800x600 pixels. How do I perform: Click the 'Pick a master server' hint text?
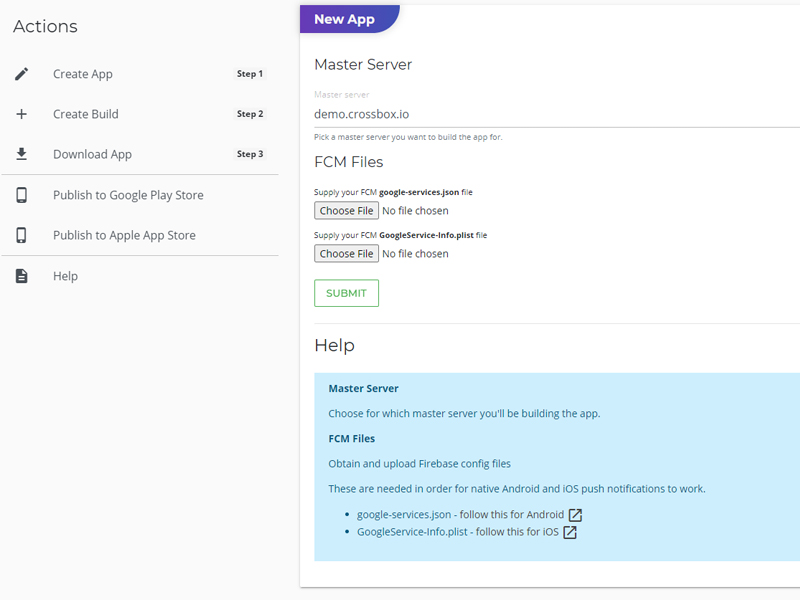[408, 137]
